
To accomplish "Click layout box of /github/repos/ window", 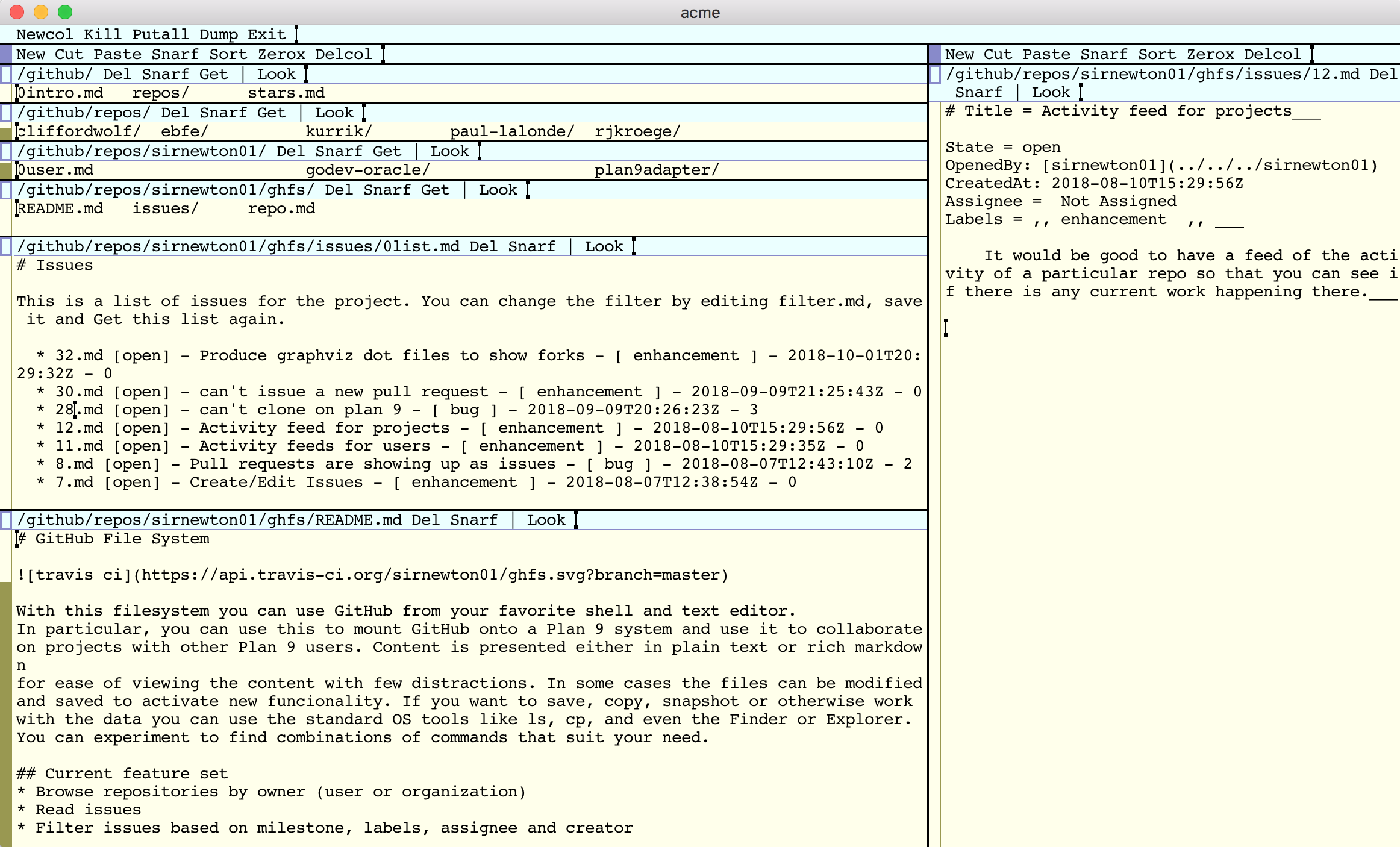I will click(x=5, y=113).
